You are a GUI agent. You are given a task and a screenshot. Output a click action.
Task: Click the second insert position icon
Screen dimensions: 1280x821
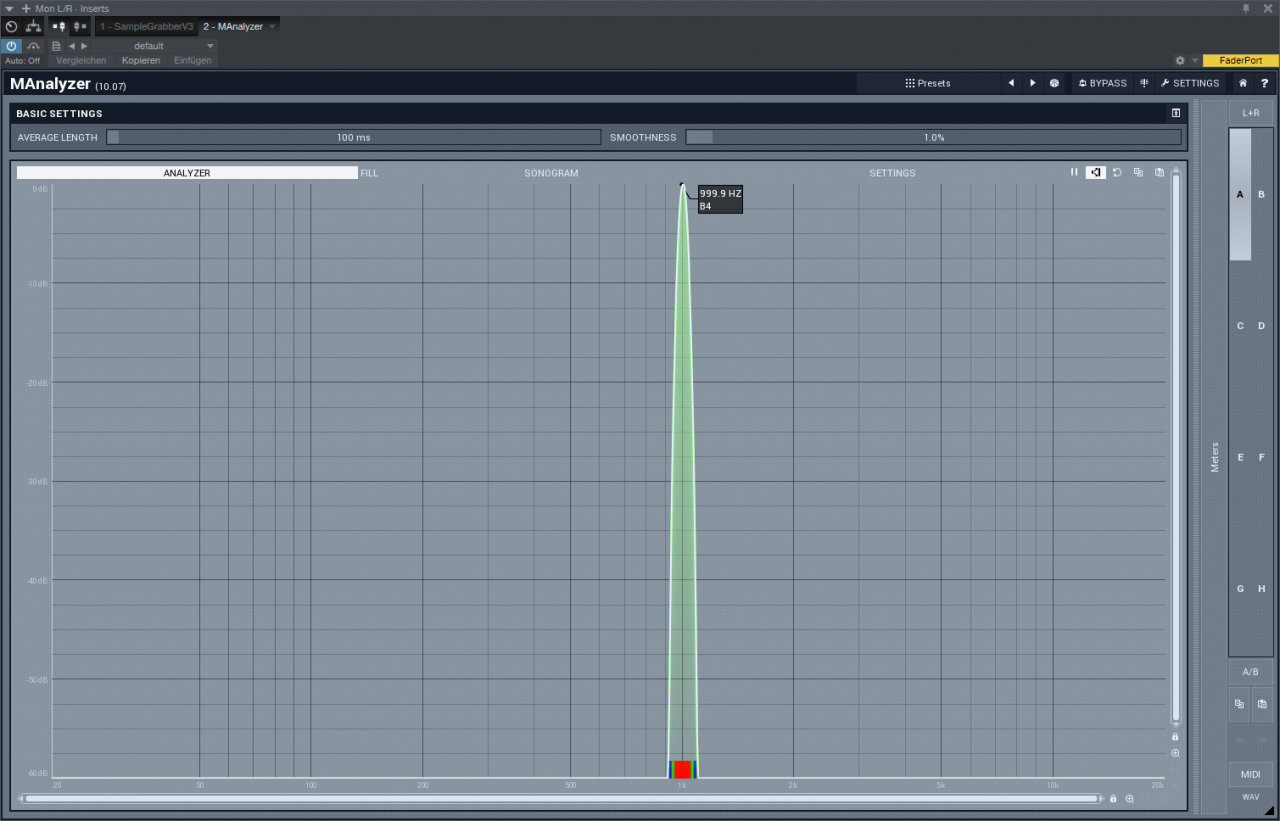coord(80,26)
